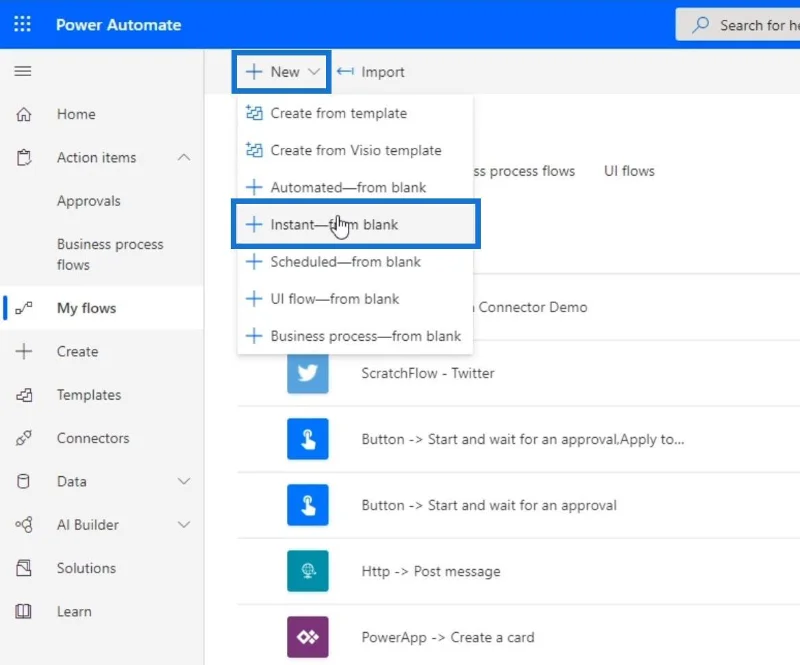Open the Learn page label

(x=74, y=611)
